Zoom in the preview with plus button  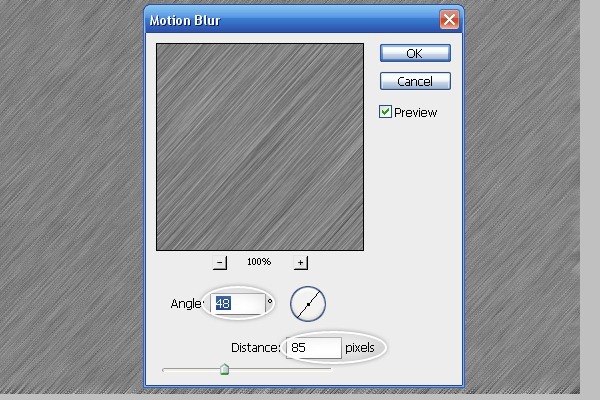[x=301, y=263]
